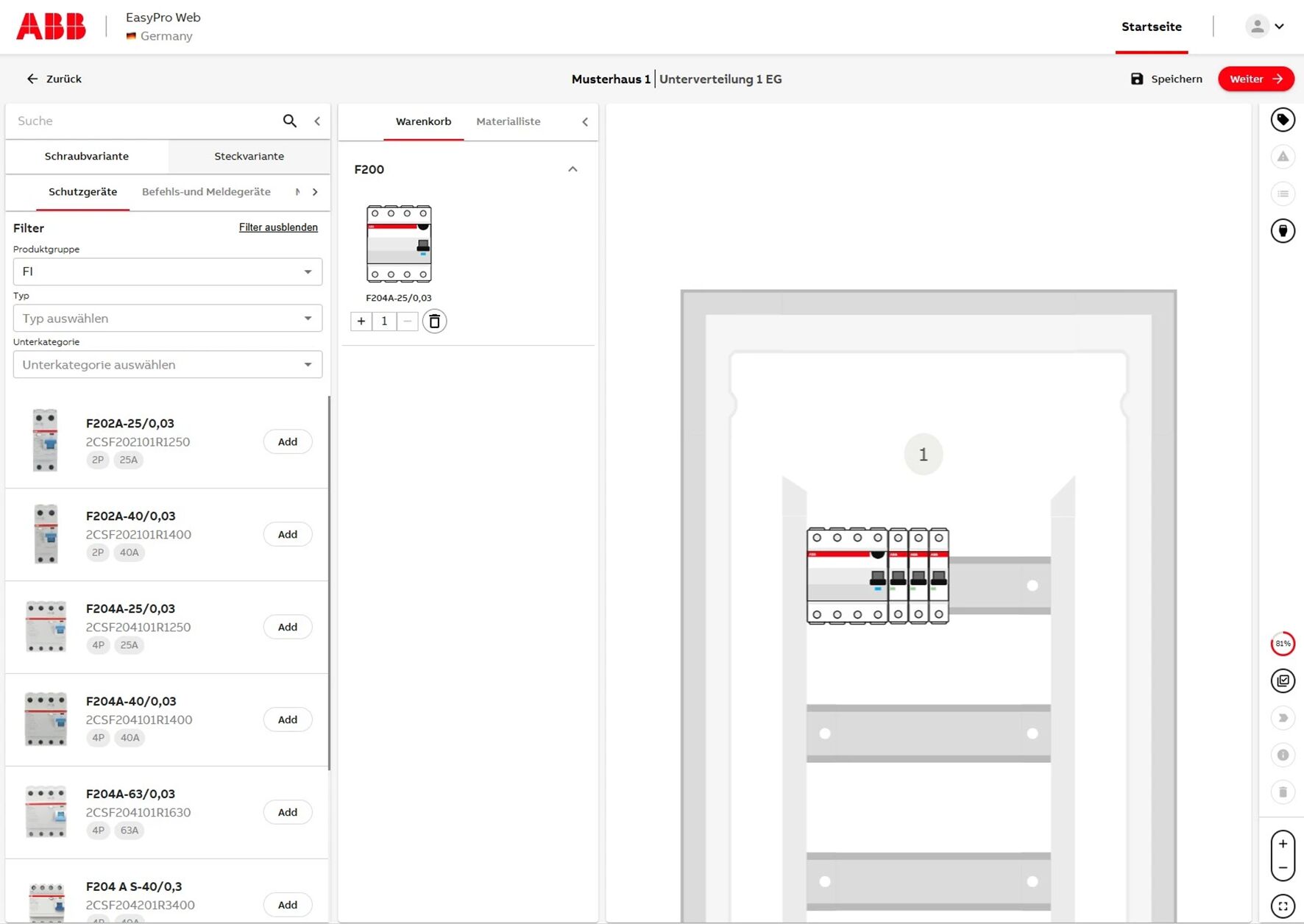Click the Filter ausblenden link
Image resolution: width=1304 pixels, height=924 pixels.
pos(278,227)
